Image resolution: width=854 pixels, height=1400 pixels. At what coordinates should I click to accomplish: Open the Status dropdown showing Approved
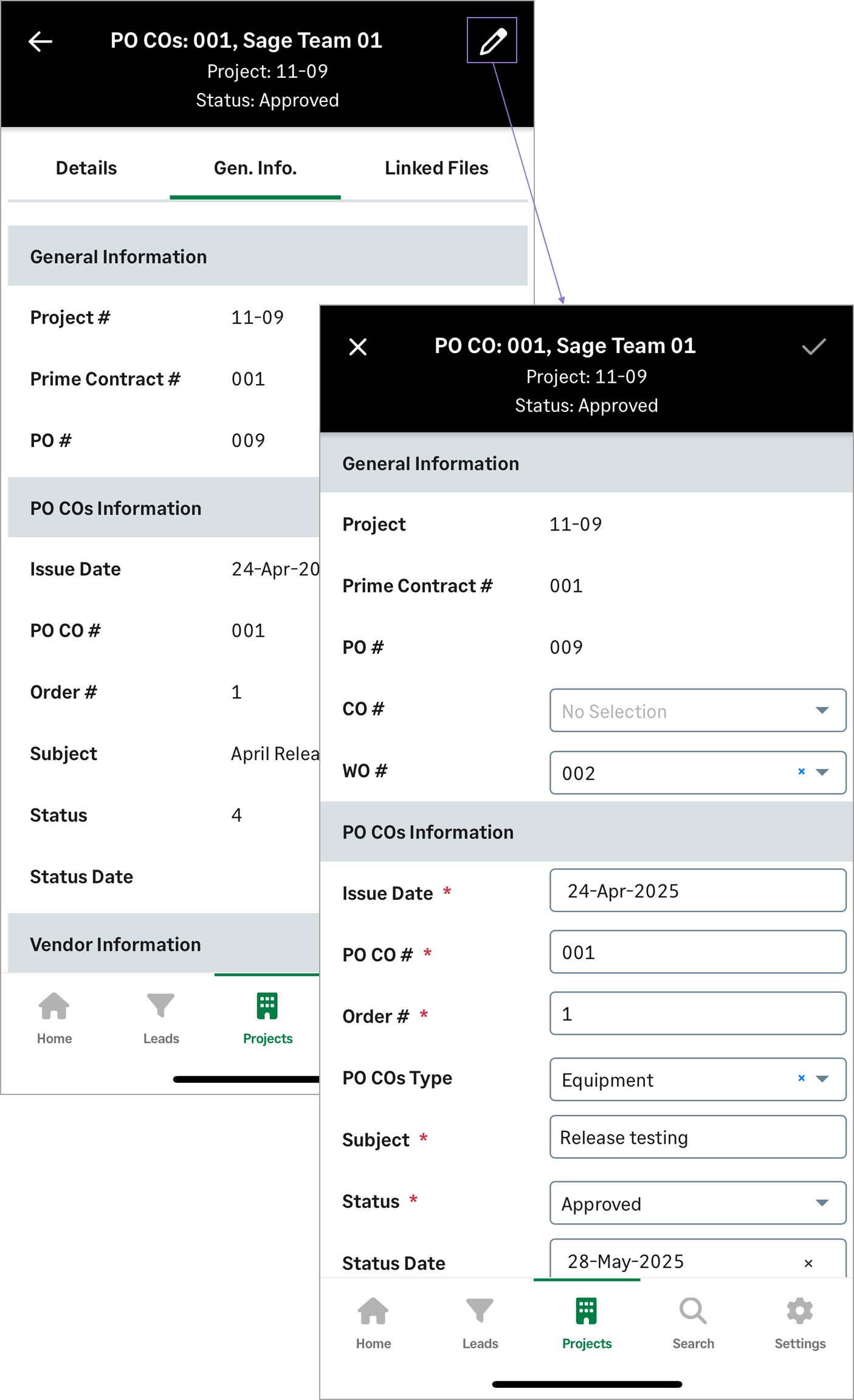coord(698,1203)
